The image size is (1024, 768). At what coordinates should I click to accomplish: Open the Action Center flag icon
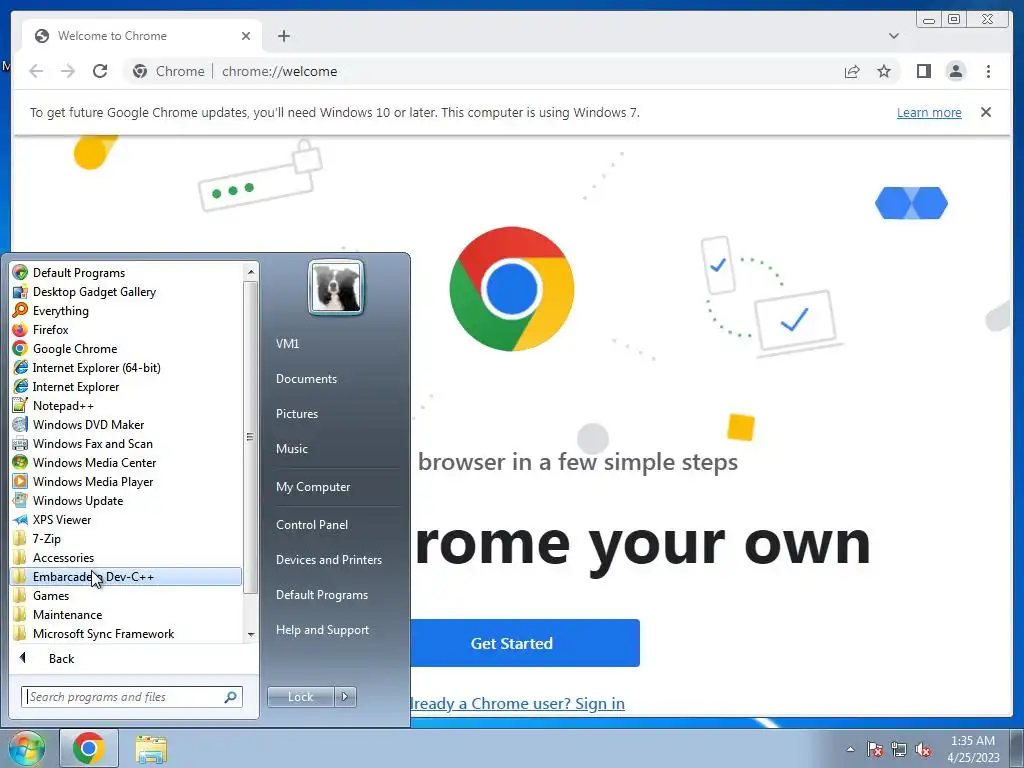pos(874,749)
